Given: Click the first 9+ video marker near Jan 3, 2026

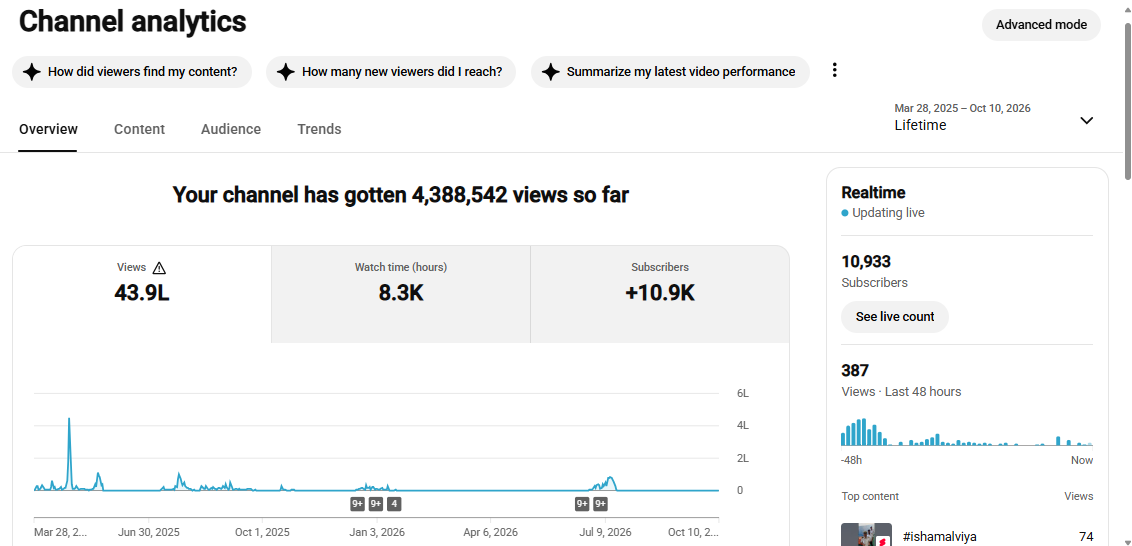Looking at the screenshot, I should (357, 503).
